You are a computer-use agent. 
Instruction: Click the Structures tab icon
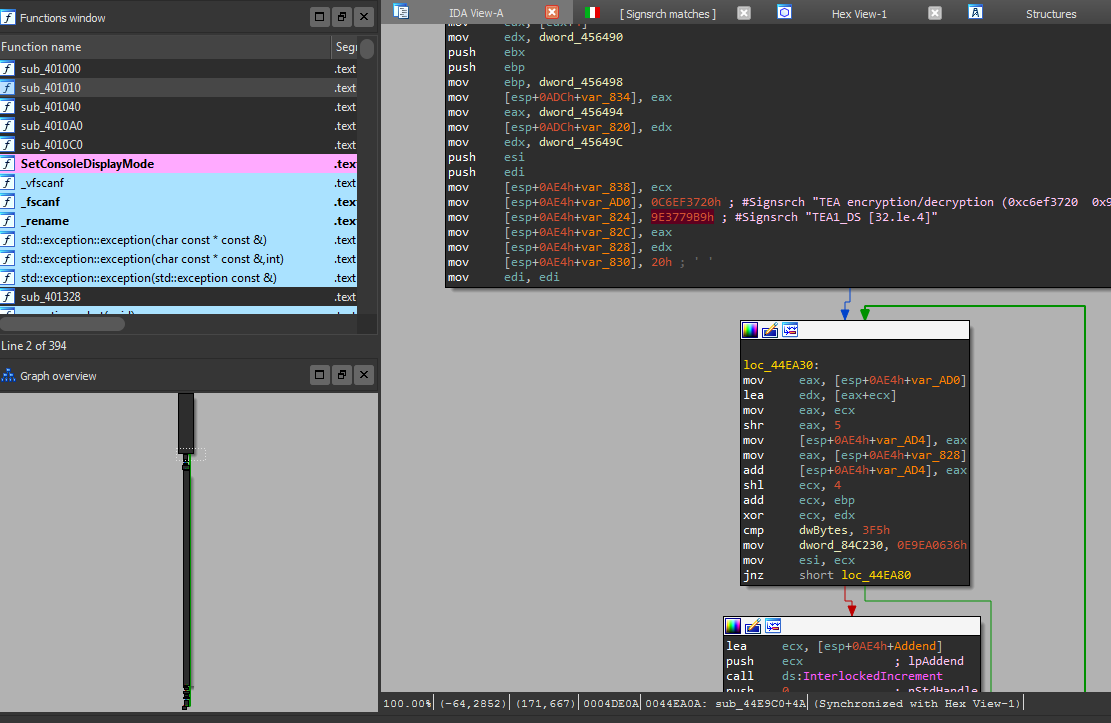click(x=975, y=13)
